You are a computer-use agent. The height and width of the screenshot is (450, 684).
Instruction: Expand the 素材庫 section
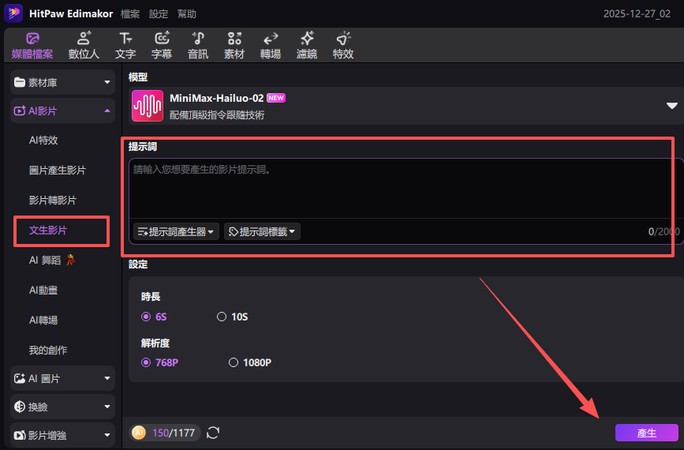coord(62,82)
